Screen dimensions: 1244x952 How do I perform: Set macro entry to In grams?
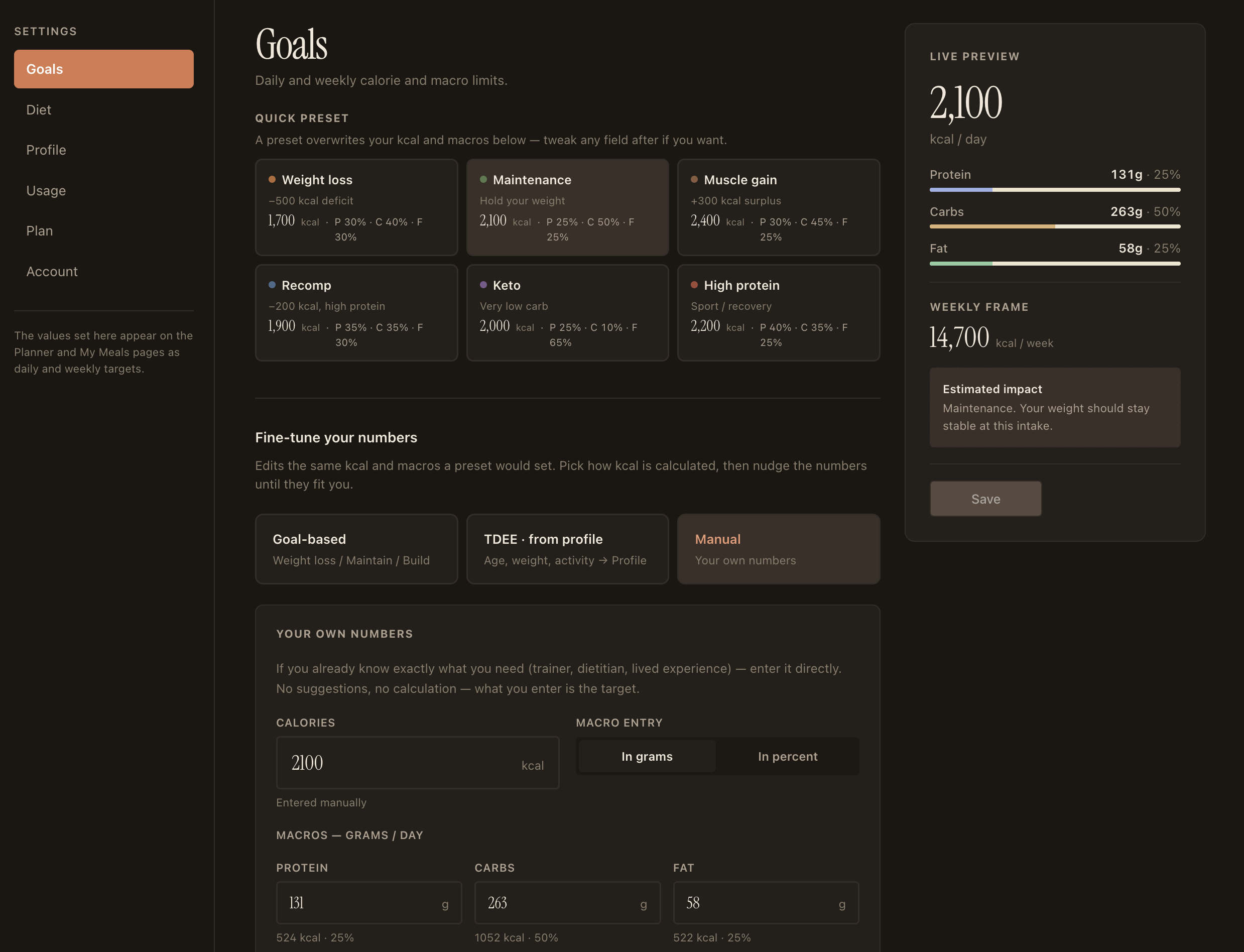point(647,757)
